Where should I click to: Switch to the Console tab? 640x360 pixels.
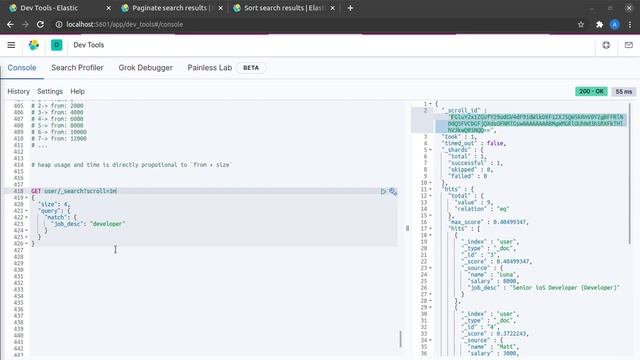click(x=22, y=68)
